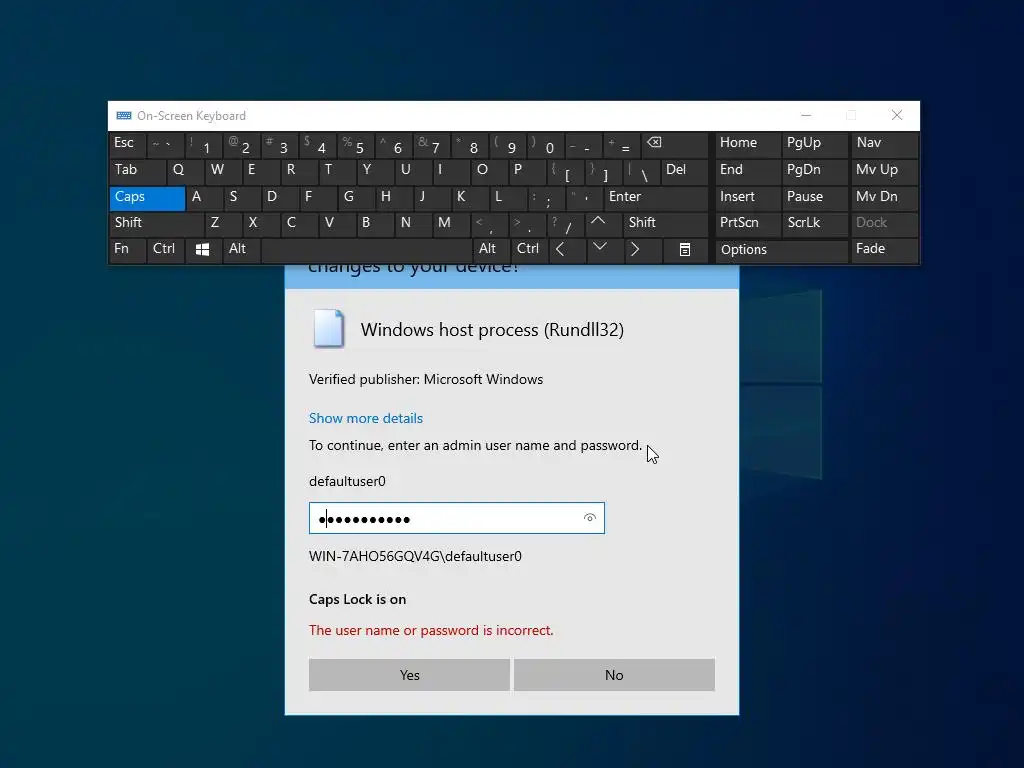Tap the Windows logo key
This screenshot has height=768, width=1024.
coord(202,250)
